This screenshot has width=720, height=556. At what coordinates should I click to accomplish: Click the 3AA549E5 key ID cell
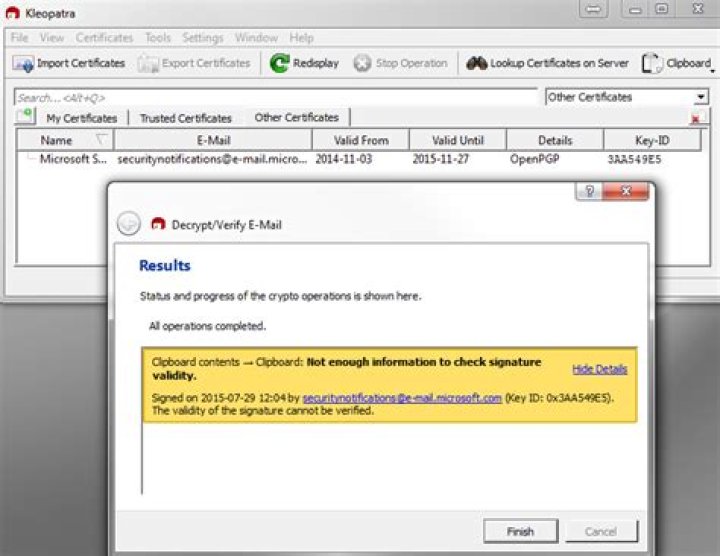[x=634, y=159]
